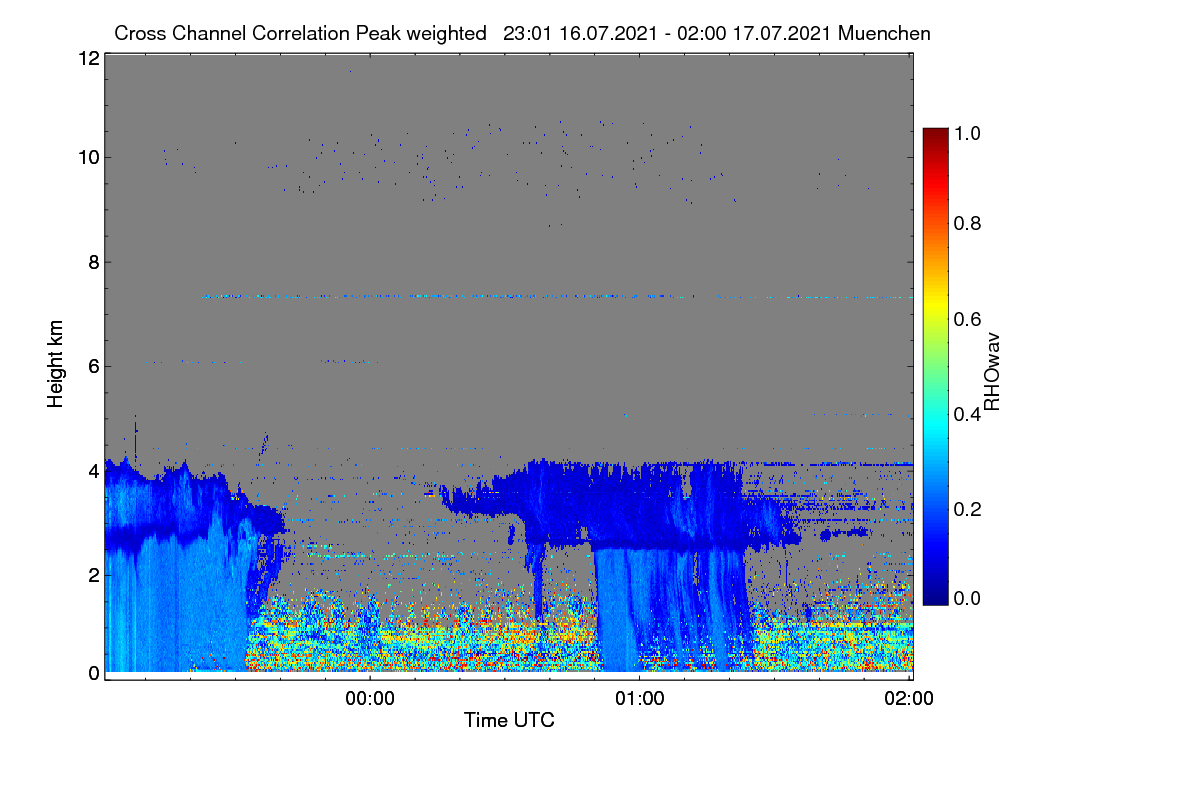Click the 'Time UTC' x-axis label

point(509,720)
